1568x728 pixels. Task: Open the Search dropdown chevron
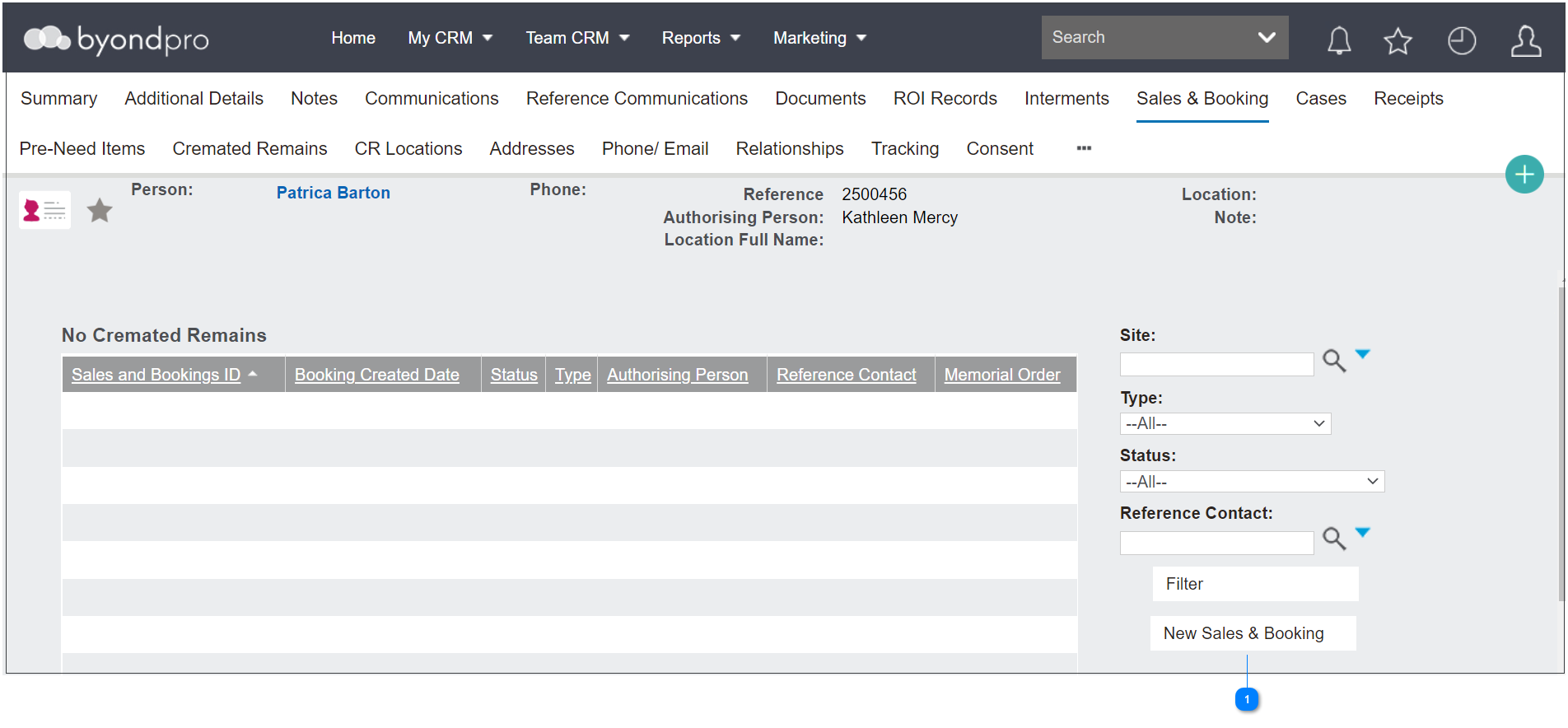(1267, 38)
